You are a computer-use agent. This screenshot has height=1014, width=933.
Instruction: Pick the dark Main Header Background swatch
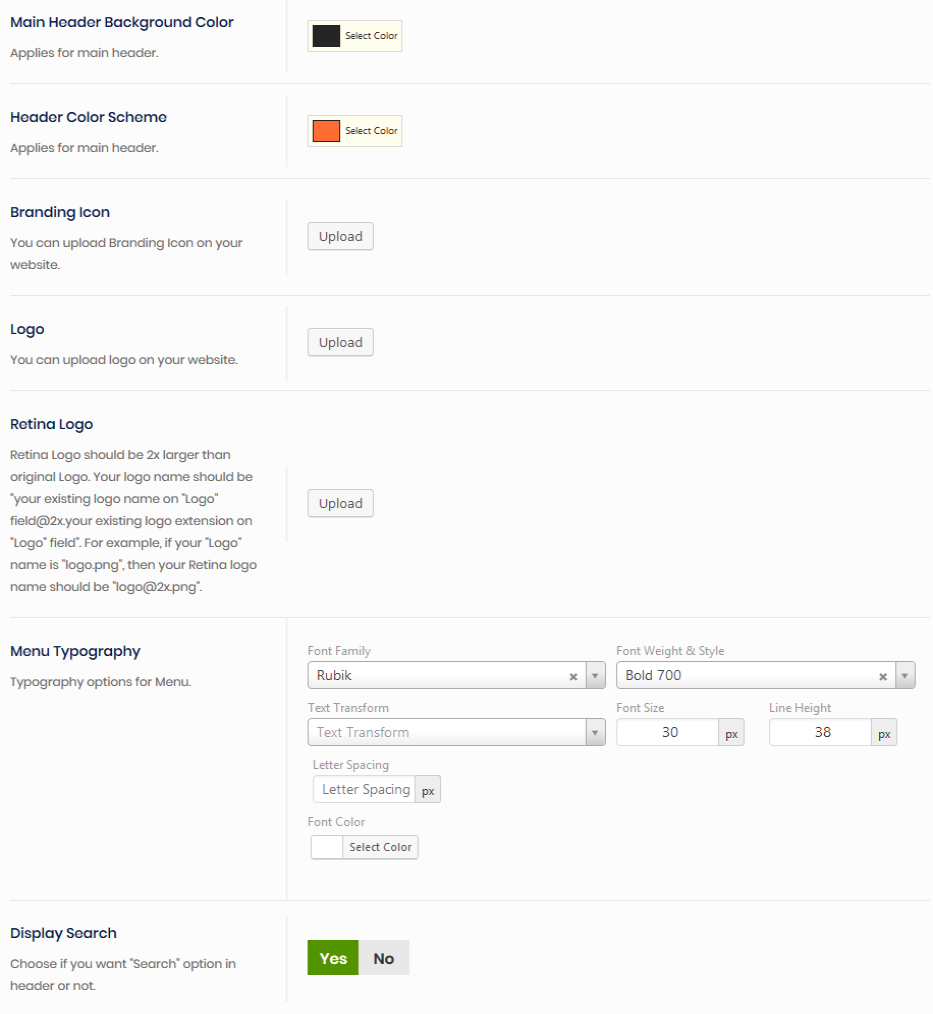point(327,37)
